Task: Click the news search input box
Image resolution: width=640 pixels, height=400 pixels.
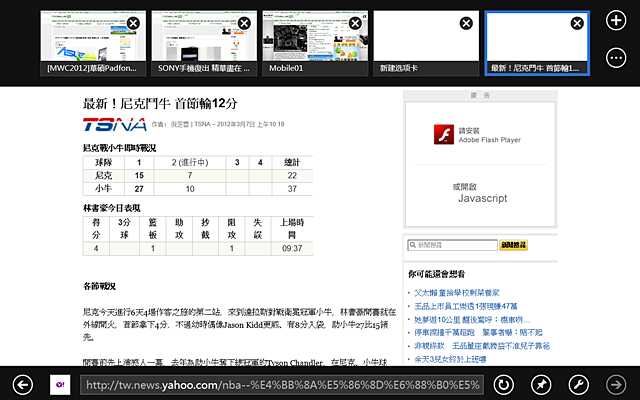Action: [x=452, y=245]
